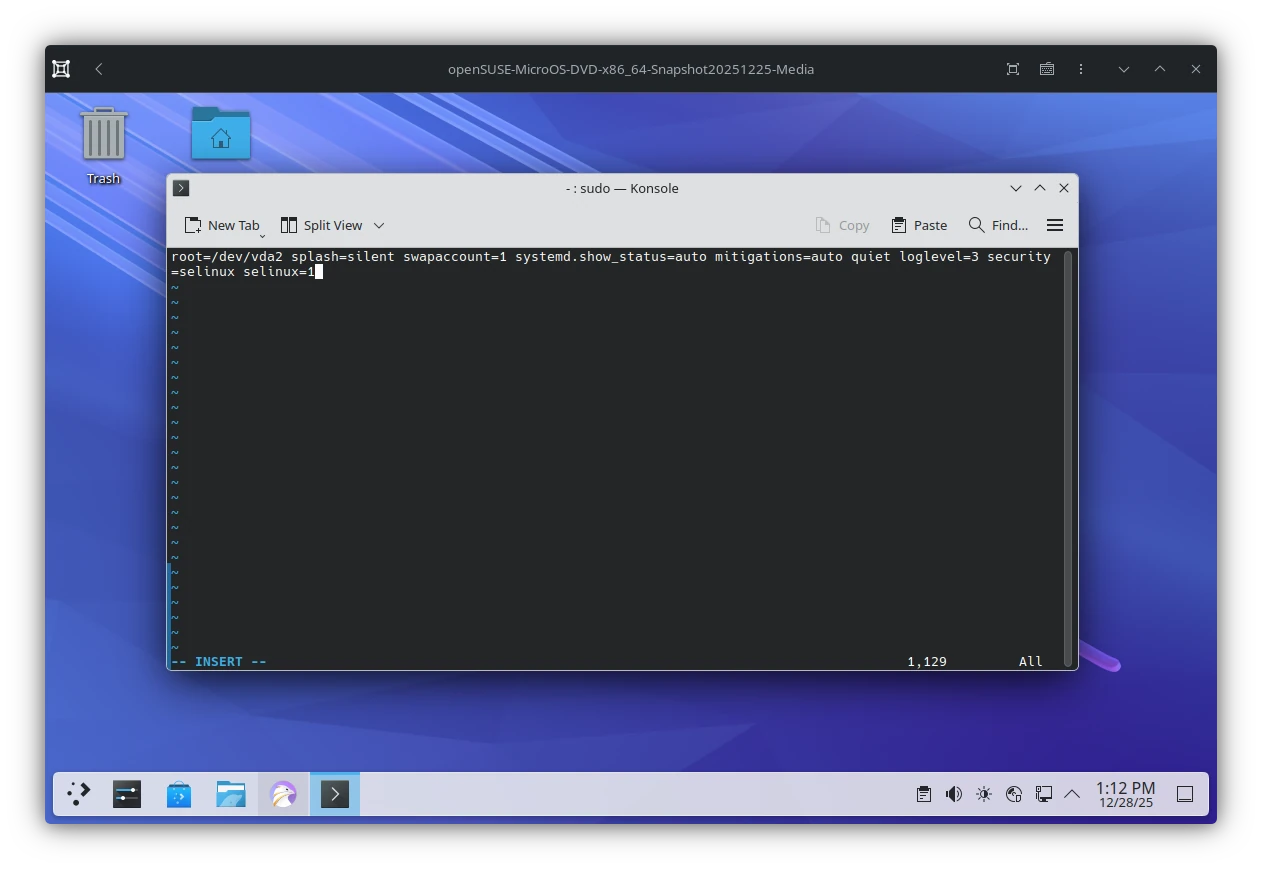Open Discover software center from the taskbar
Viewport: 1262px width, 869px height.
tap(179, 794)
